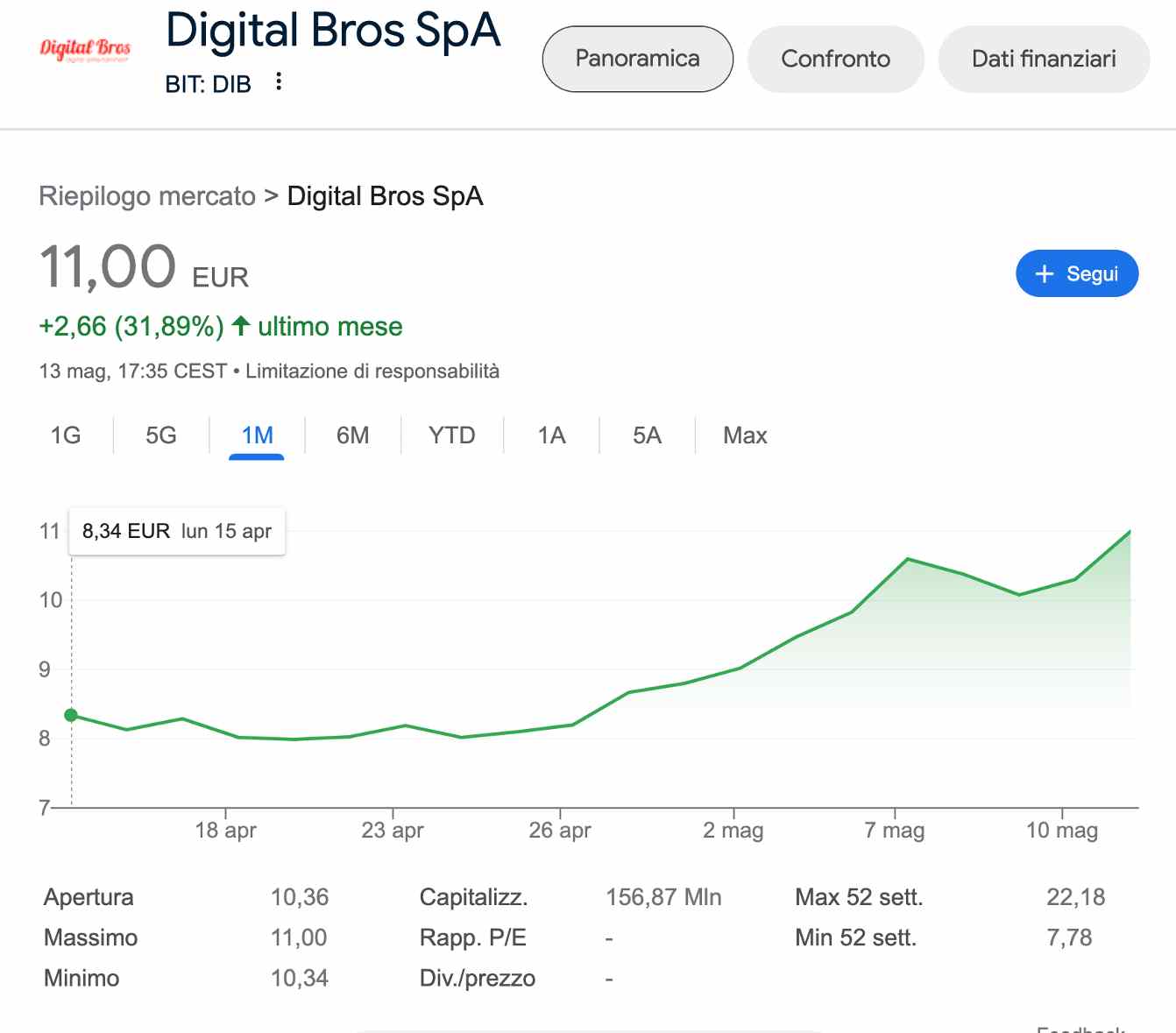Image resolution: width=1176 pixels, height=1033 pixels.
Task: Click the plus icon in Segui button
Action: tap(1044, 274)
